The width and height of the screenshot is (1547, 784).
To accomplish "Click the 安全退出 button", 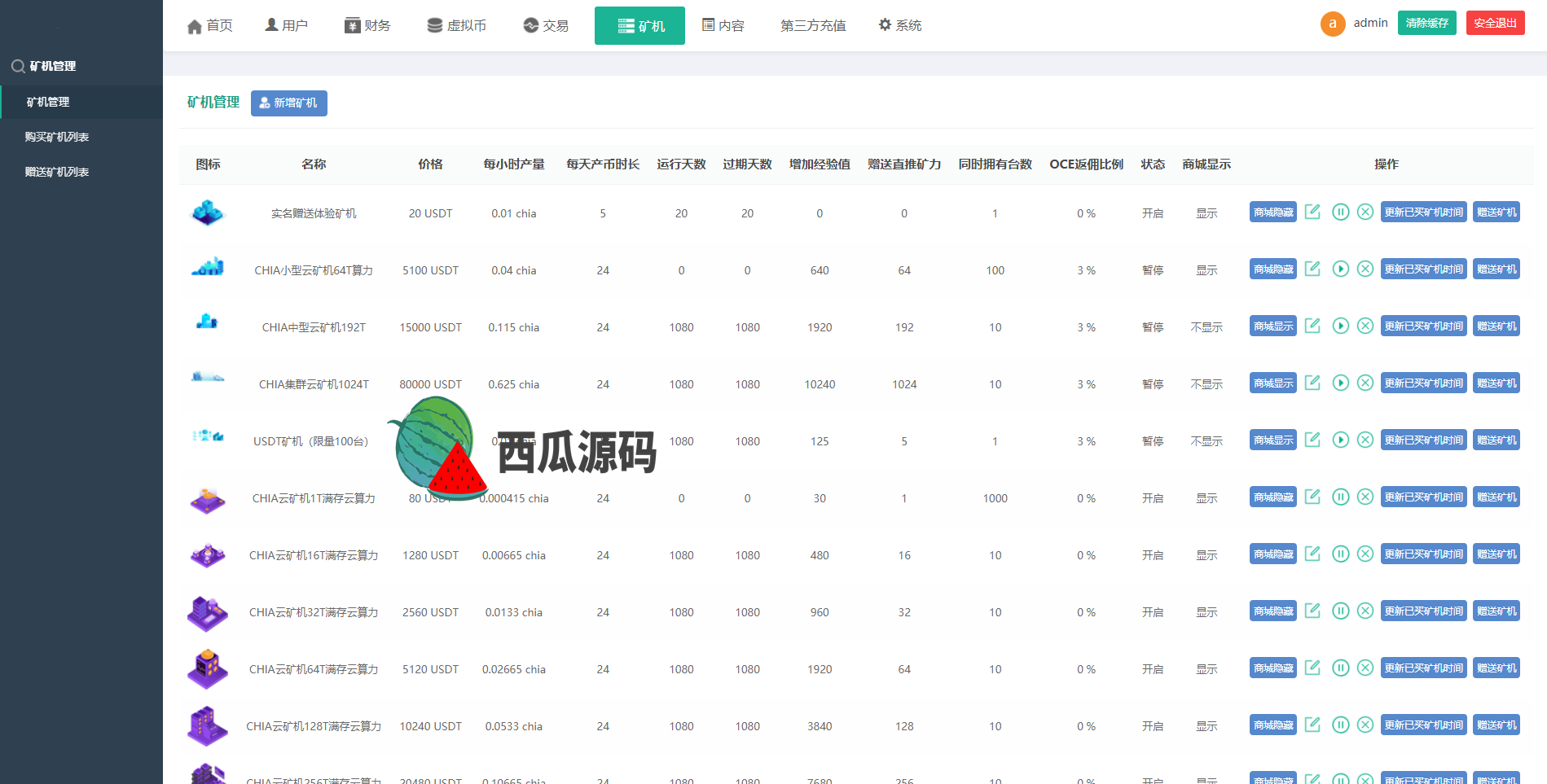I will [1496, 23].
